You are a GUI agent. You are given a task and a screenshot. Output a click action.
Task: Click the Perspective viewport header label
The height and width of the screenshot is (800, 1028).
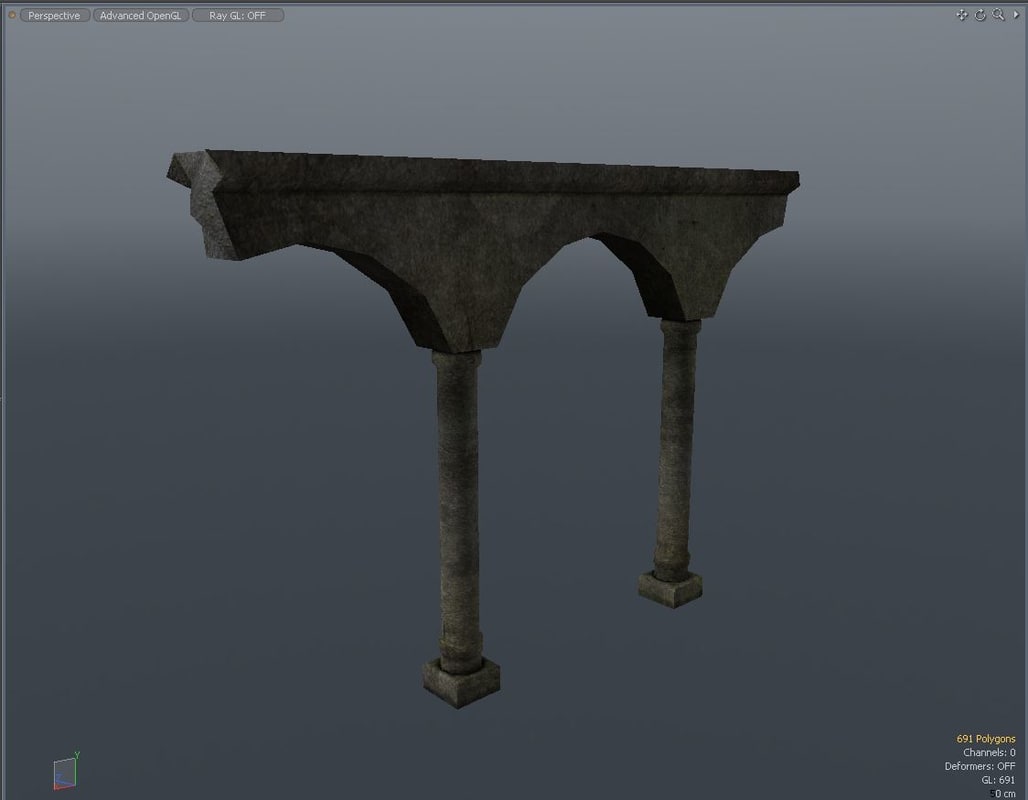[54, 15]
